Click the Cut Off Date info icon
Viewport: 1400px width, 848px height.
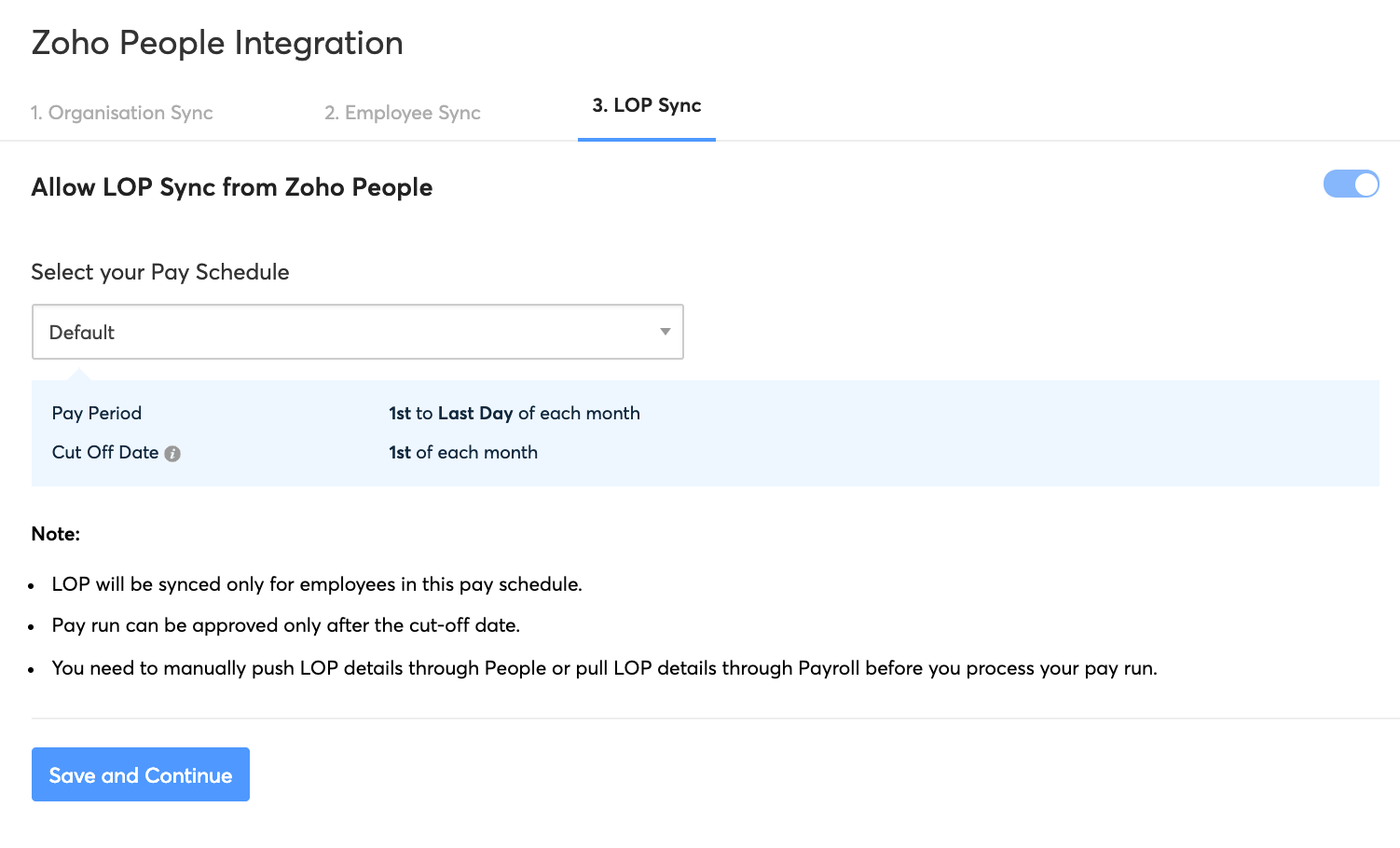[172, 454]
